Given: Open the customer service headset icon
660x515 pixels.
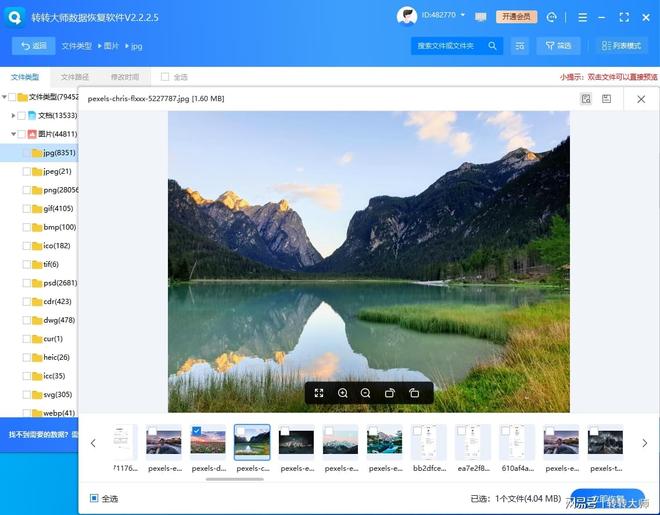Looking at the screenshot, I should pos(551,17).
